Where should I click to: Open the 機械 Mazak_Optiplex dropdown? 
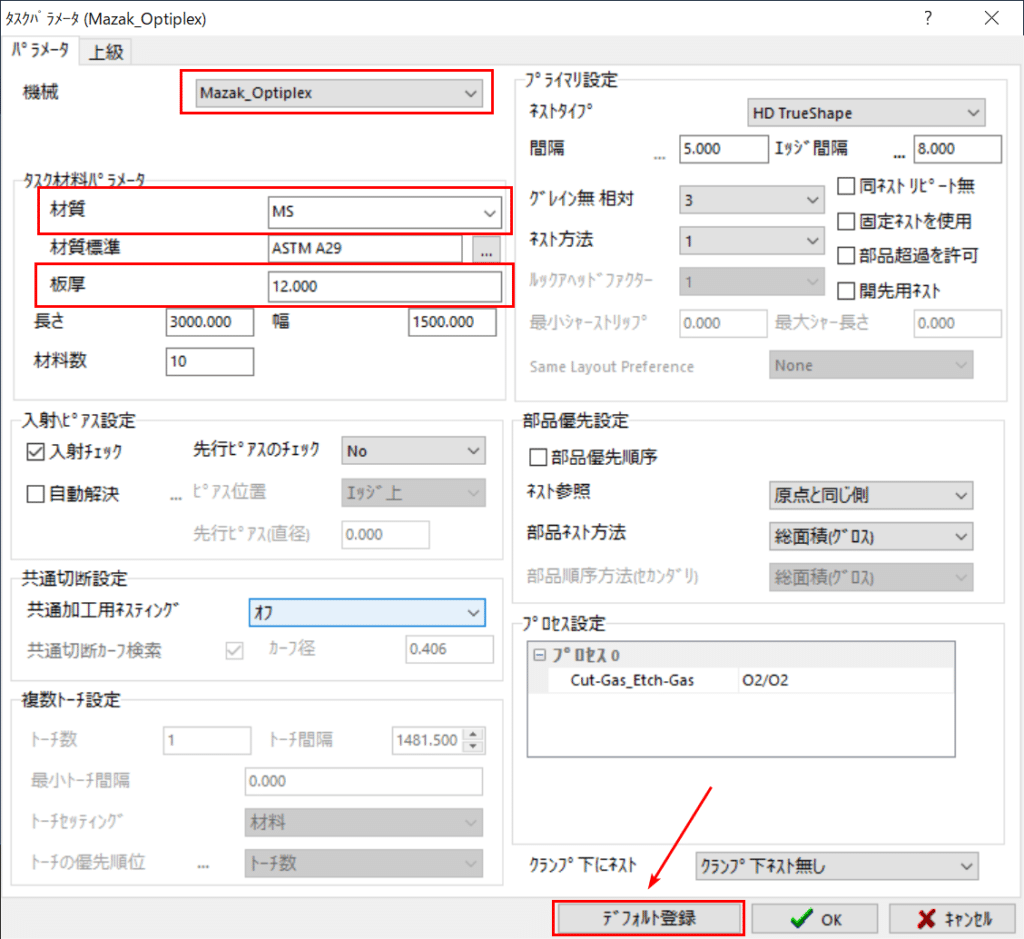339,93
